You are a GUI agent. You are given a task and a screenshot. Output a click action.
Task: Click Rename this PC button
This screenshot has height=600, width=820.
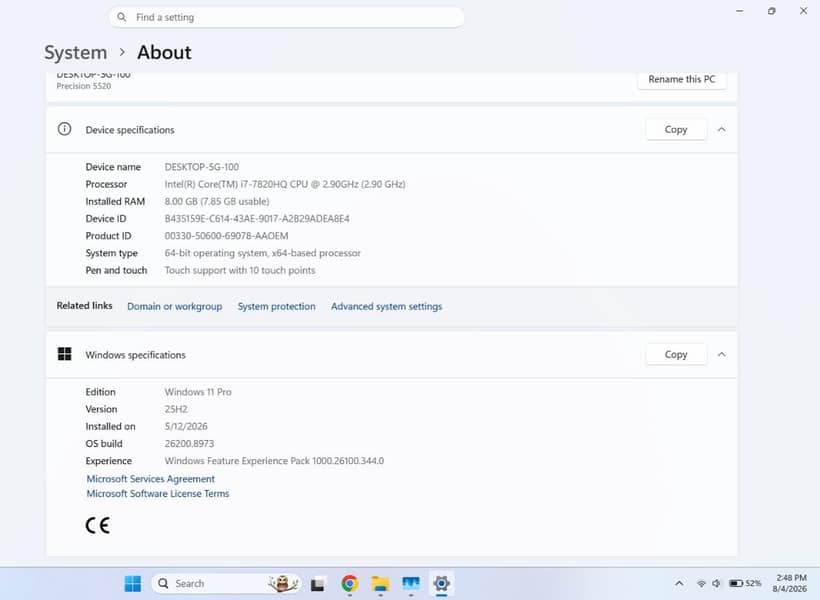(x=682, y=79)
